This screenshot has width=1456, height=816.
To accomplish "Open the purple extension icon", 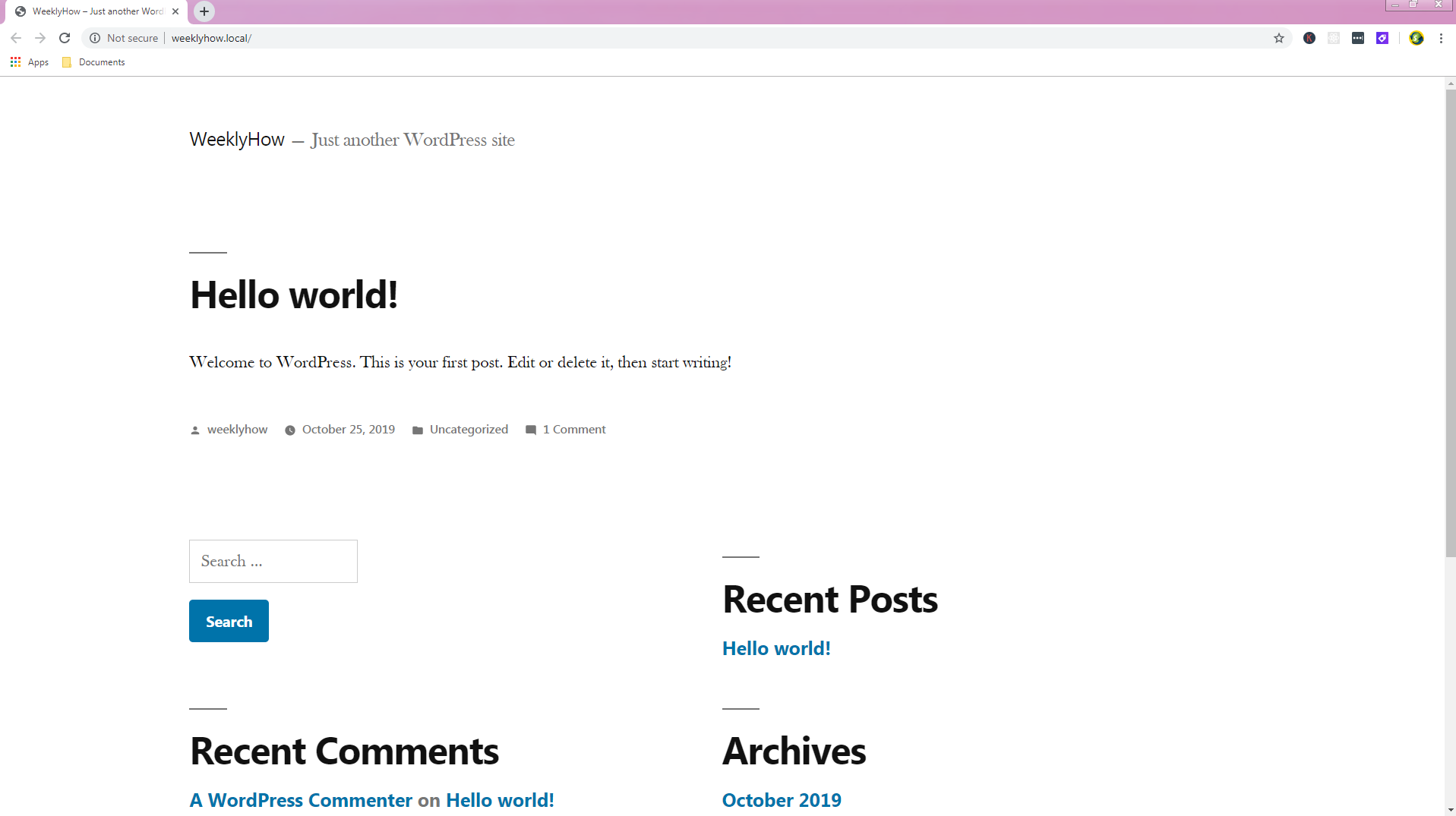I will pos(1382,38).
